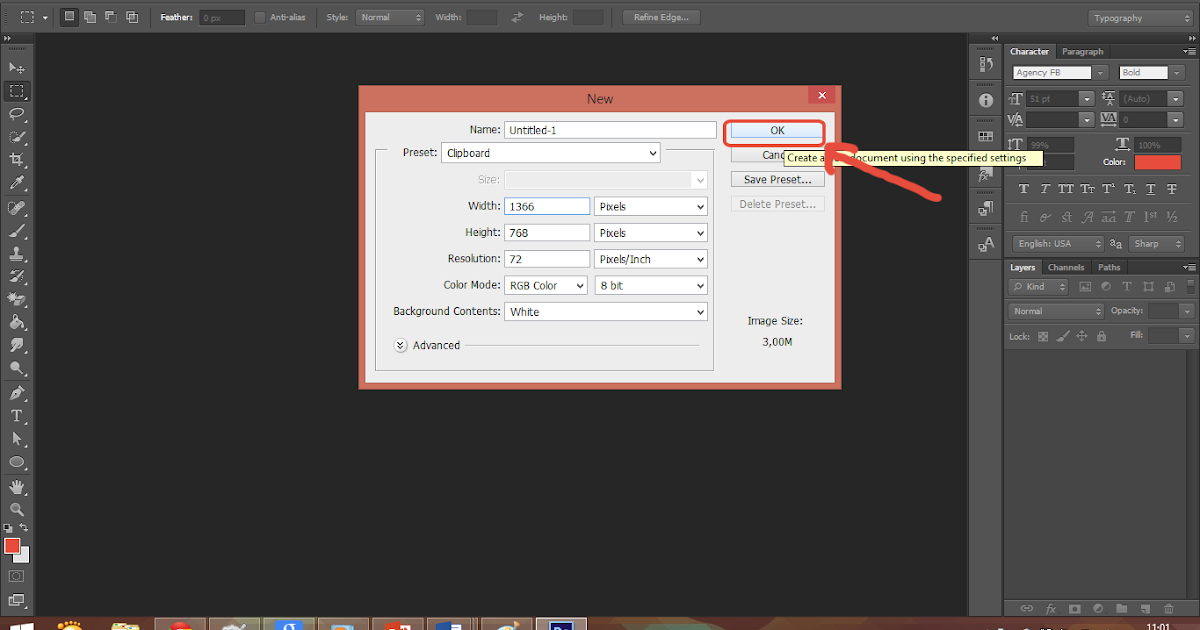Open the Character Styles panel icon

click(x=985, y=244)
